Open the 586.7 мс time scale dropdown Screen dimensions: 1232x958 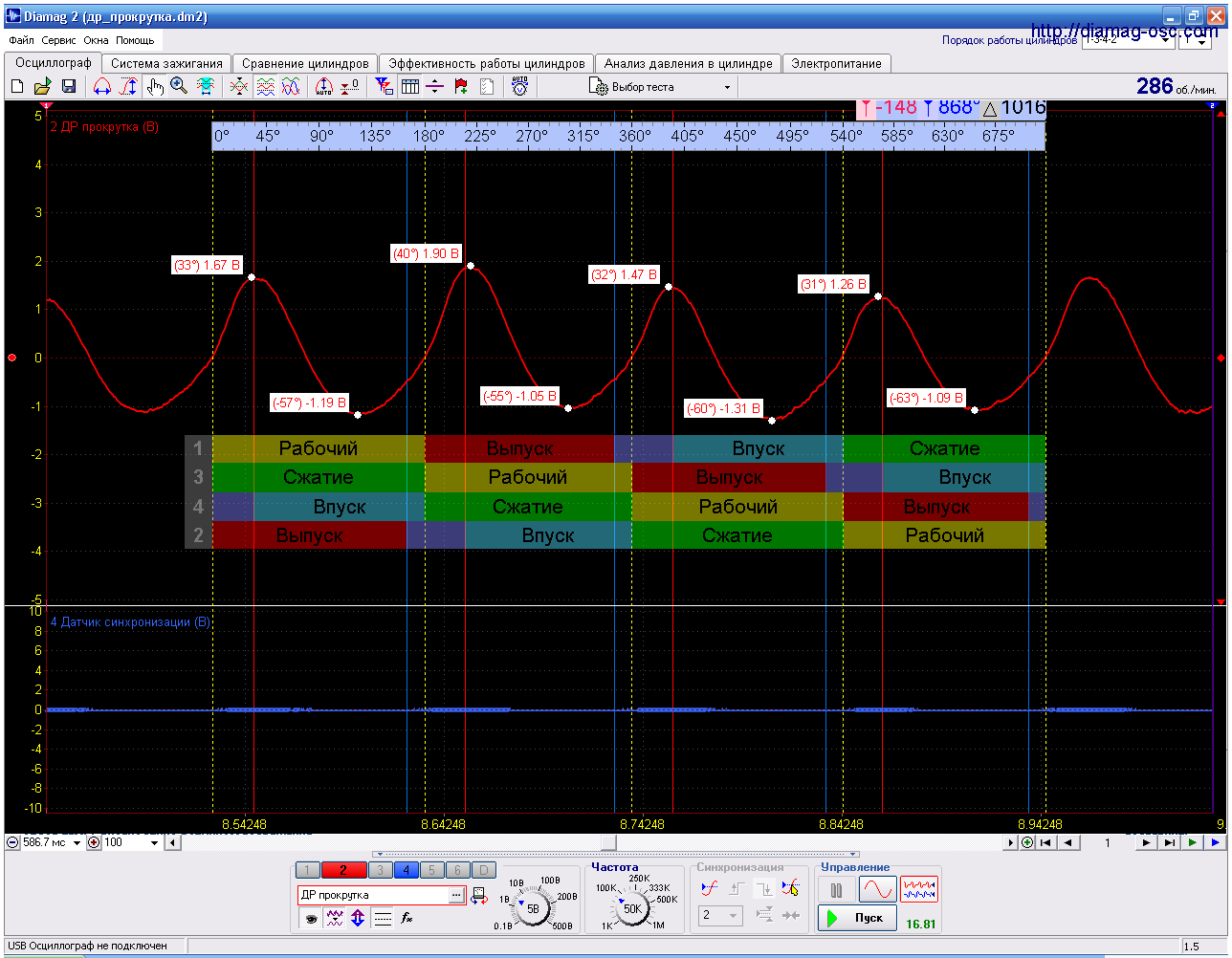[x=77, y=842]
